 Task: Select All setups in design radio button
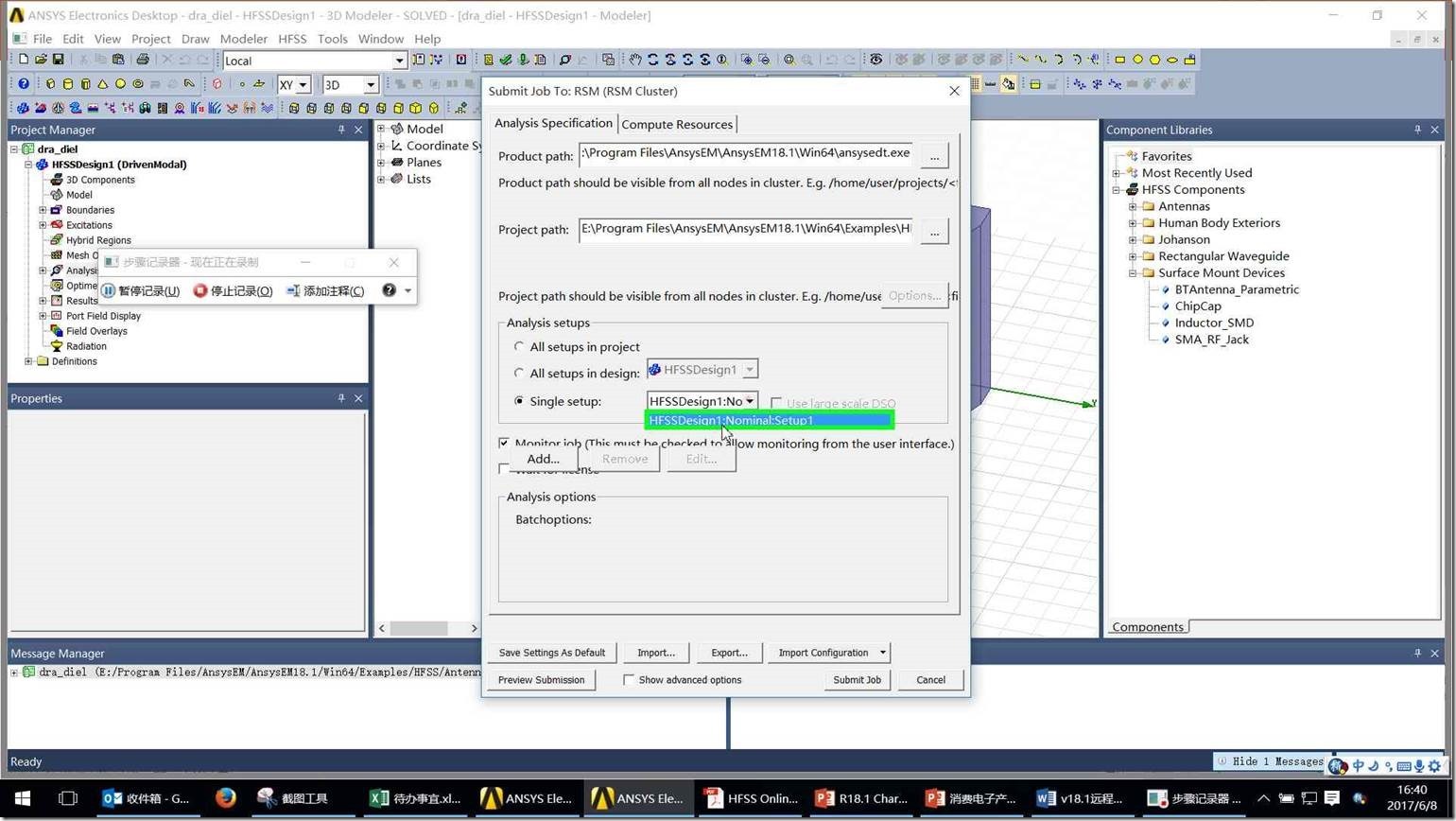519,373
